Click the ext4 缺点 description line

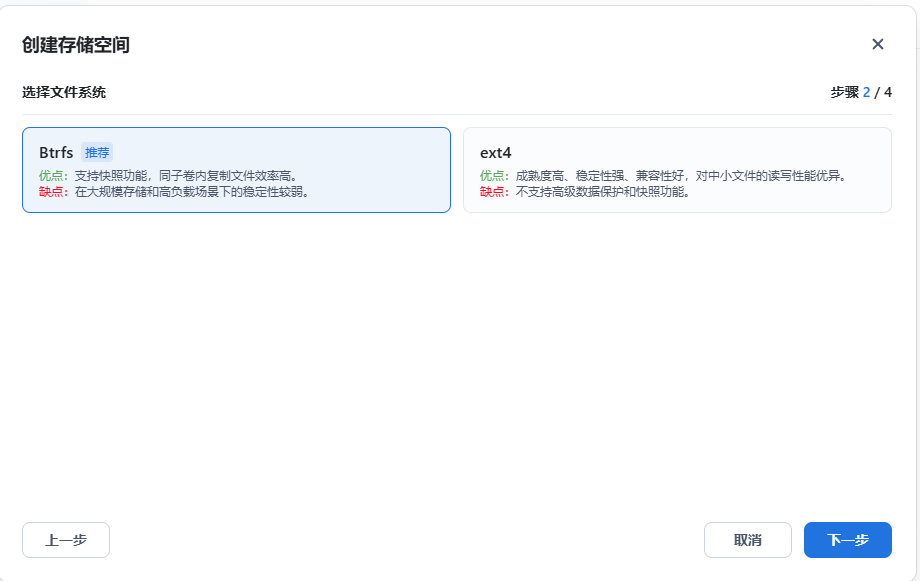[585, 192]
